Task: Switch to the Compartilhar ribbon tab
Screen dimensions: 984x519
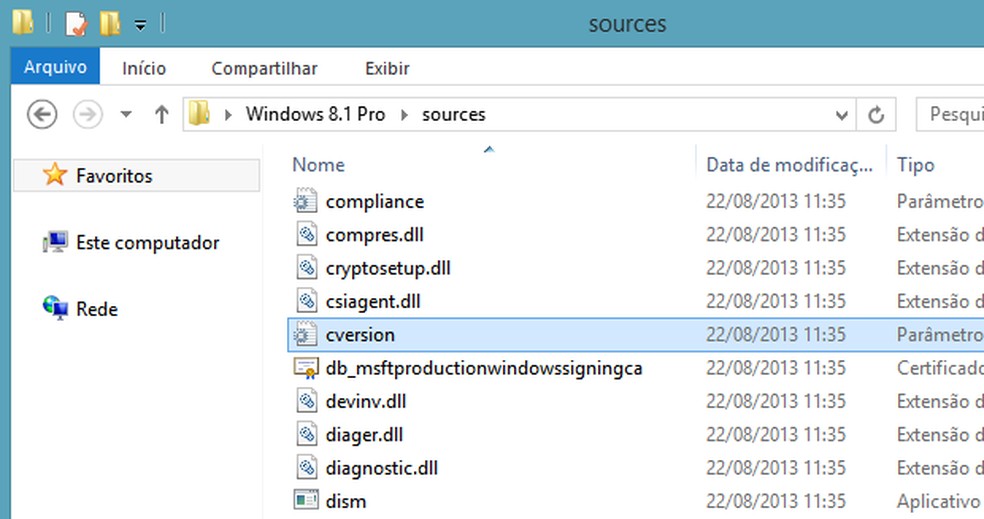Action: click(x=264, y=69)
